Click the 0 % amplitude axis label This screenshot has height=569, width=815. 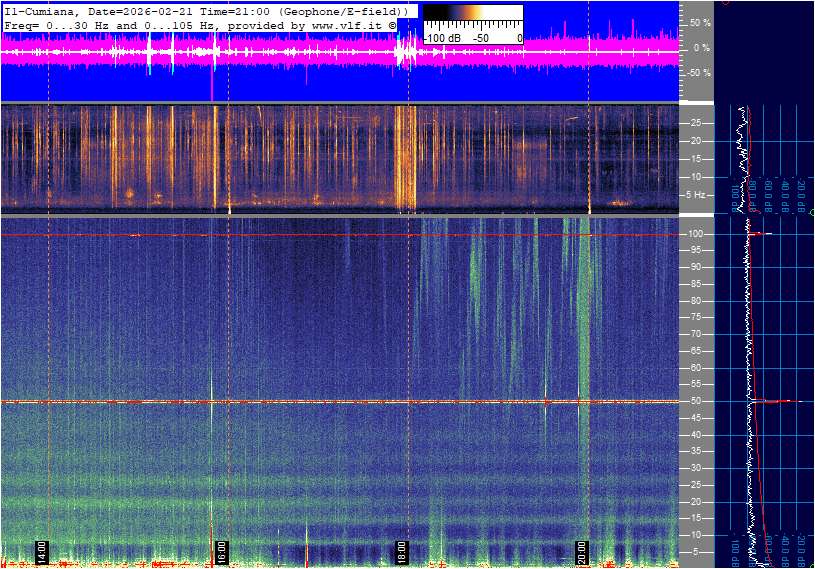[x=702, y=47]
